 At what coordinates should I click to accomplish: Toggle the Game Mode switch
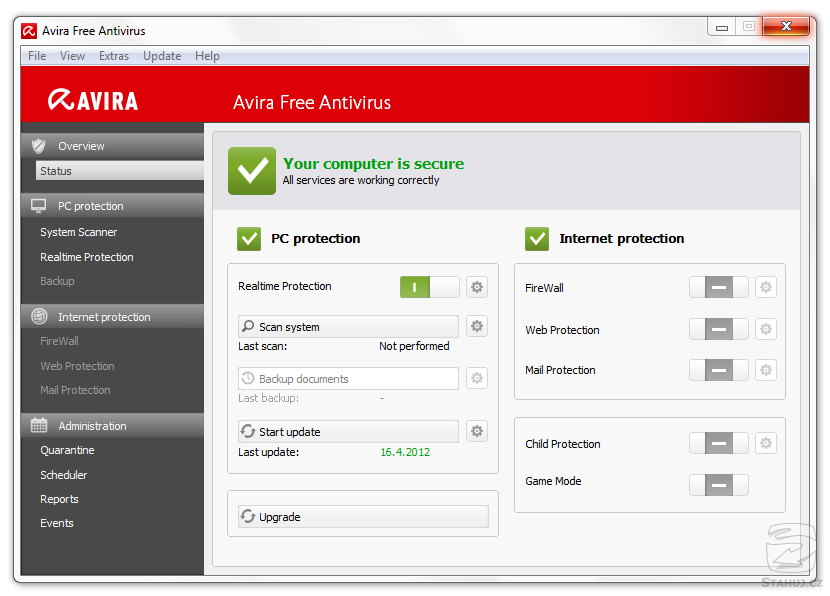[x=718, y=484]
